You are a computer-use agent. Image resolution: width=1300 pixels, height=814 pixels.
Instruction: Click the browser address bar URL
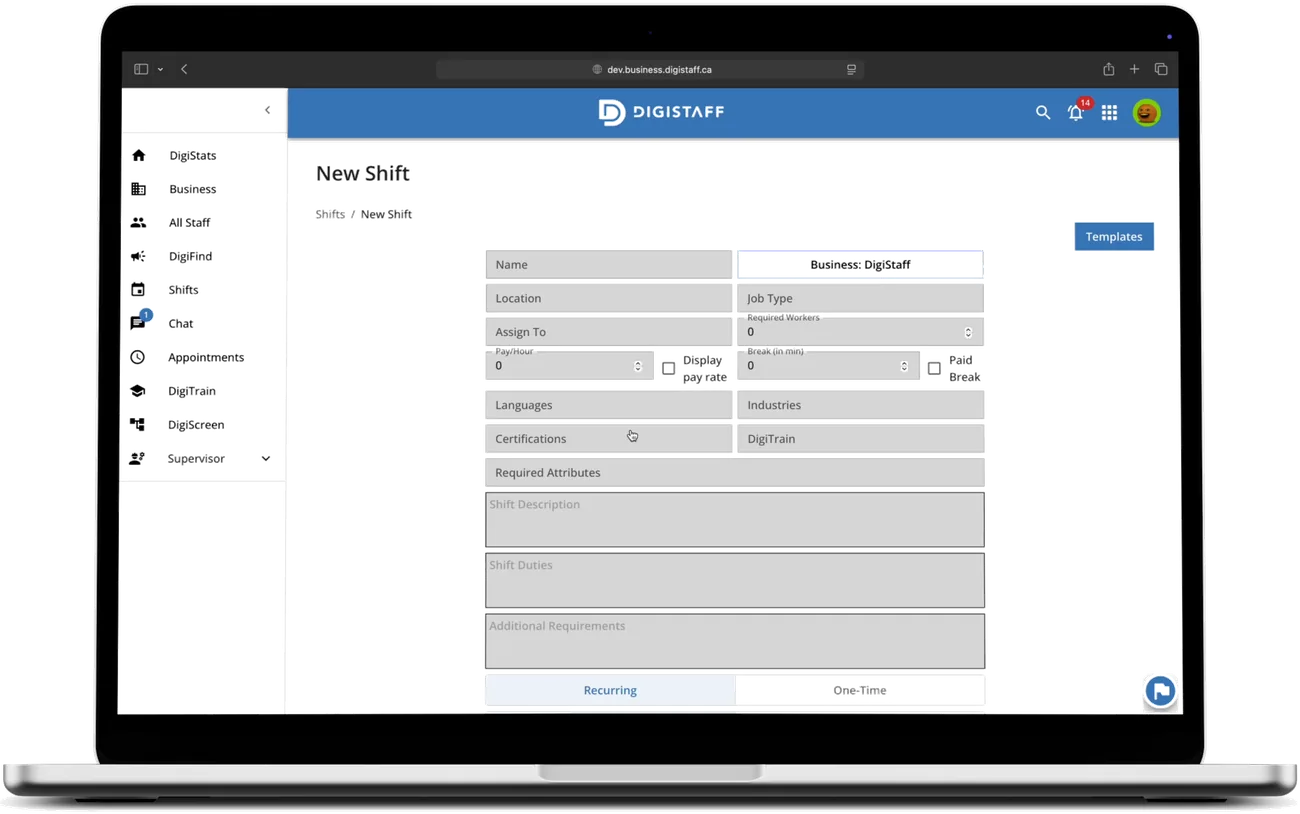pos(659,70)
